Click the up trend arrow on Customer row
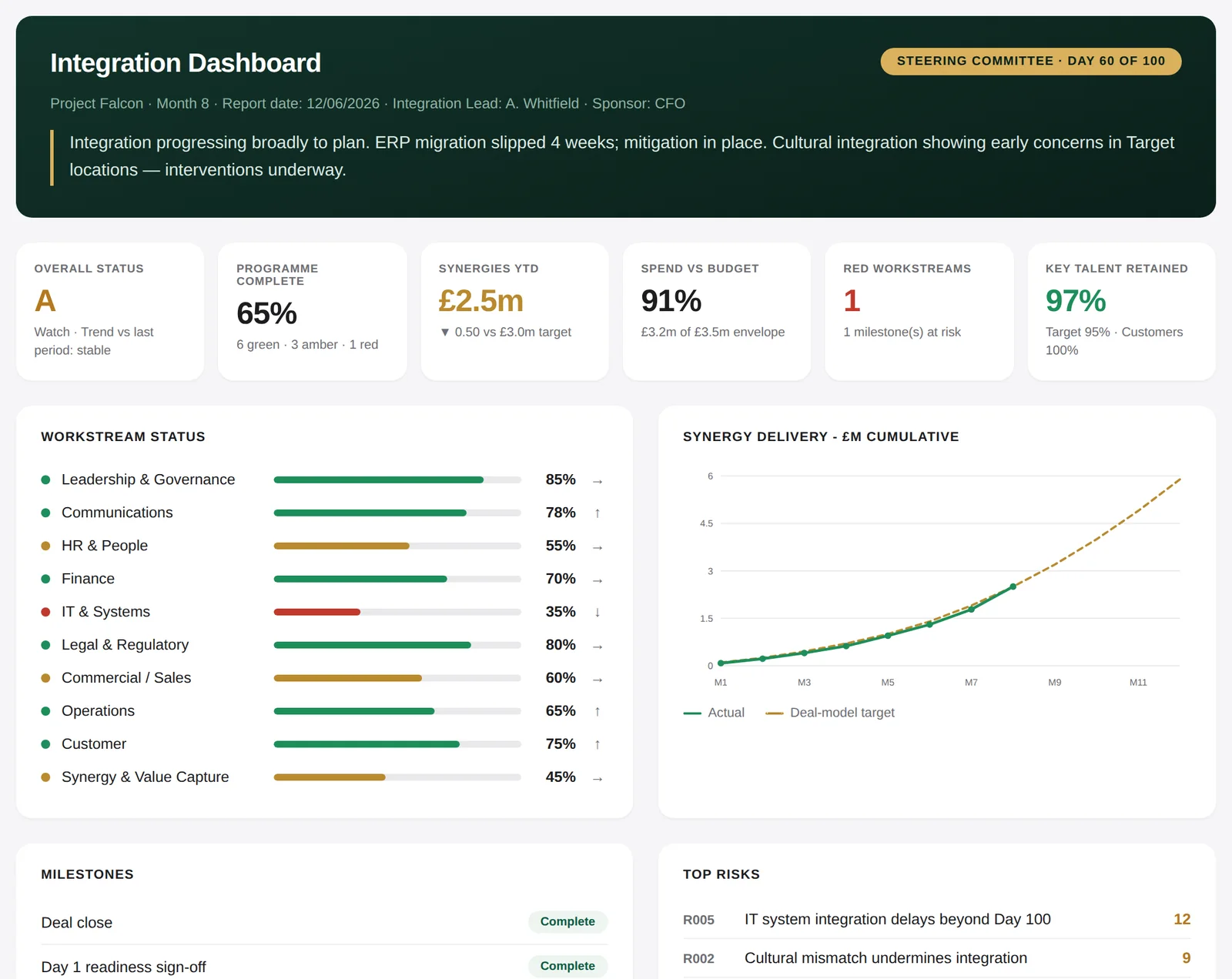This screenshot has height=979, width=1232. pos(598,744)
